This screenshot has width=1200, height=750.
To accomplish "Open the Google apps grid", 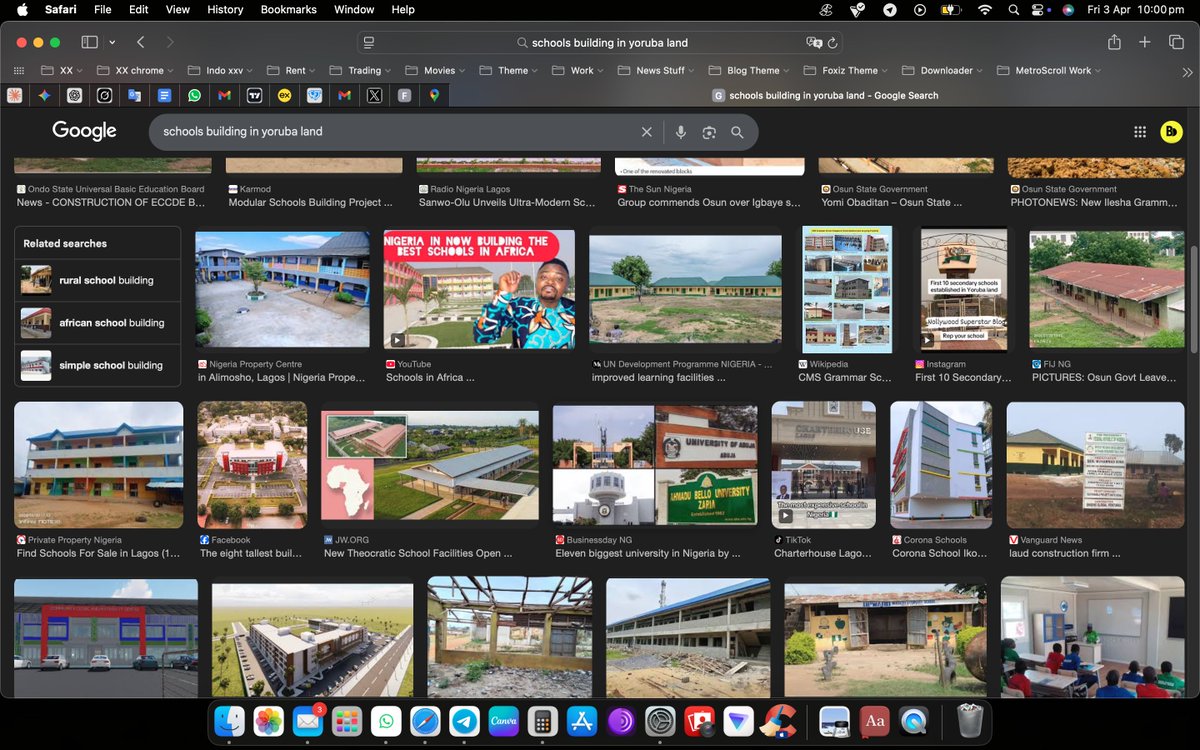I will [x=1140, y=132].
